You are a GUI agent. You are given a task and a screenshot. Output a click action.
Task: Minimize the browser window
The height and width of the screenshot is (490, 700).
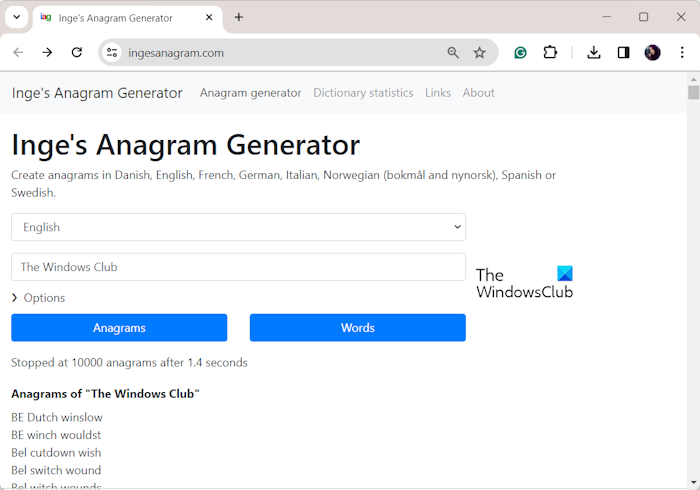(607, 17)
